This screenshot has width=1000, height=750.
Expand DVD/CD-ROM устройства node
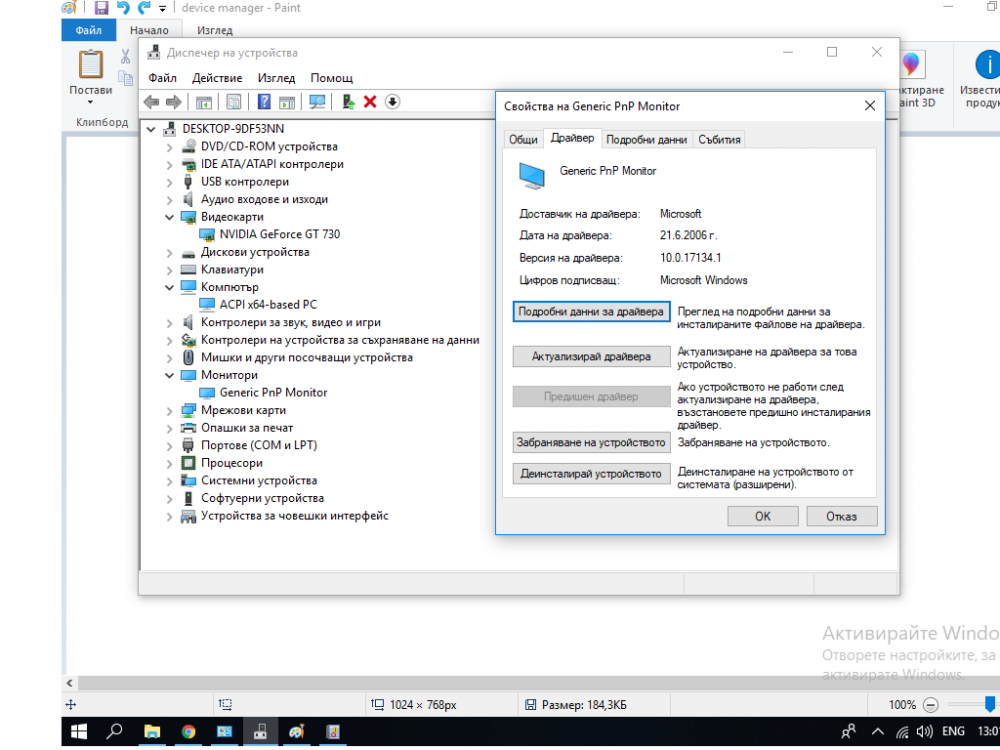(x=169, y=147)
